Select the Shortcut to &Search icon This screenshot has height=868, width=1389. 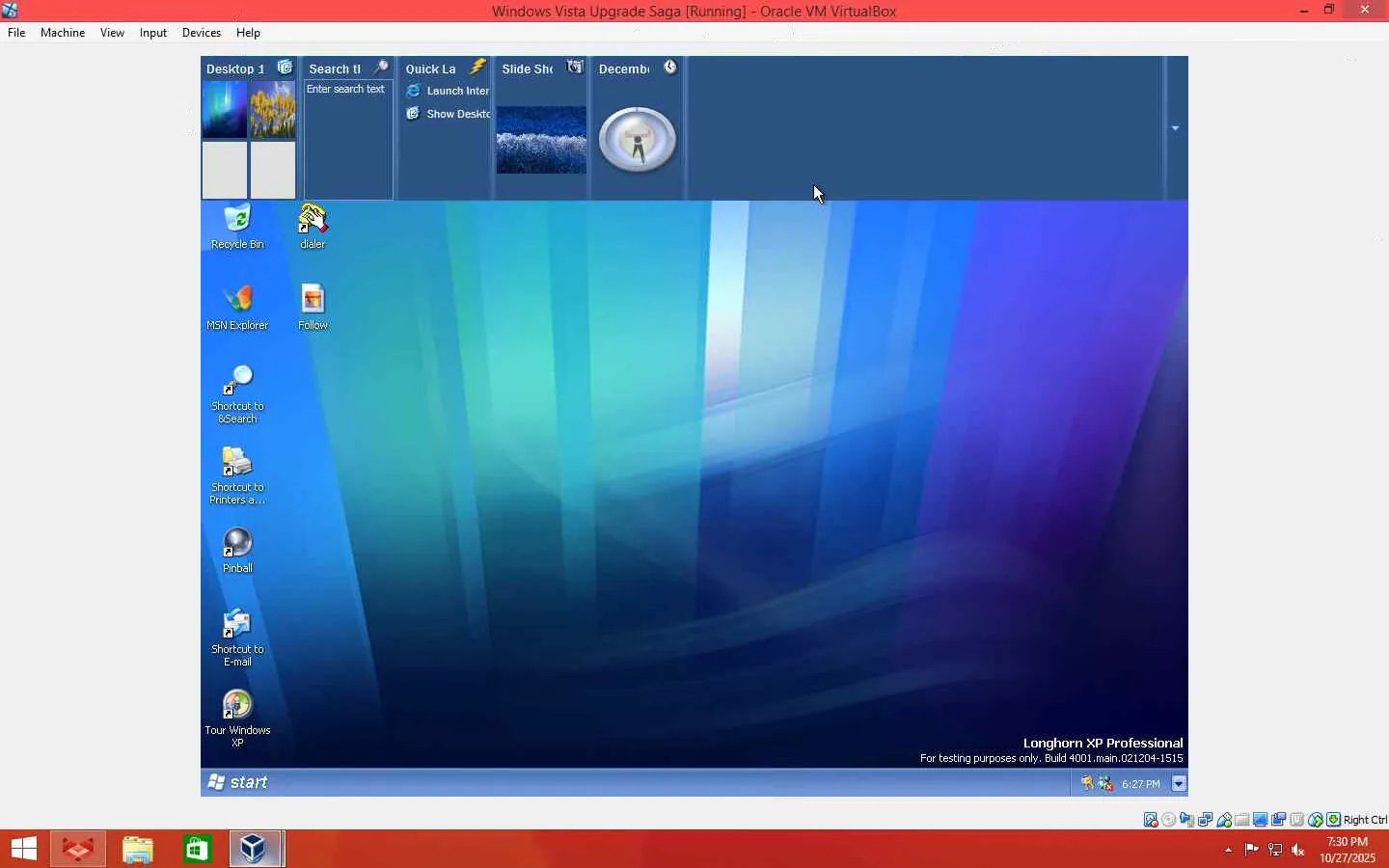tap(237, 395)
